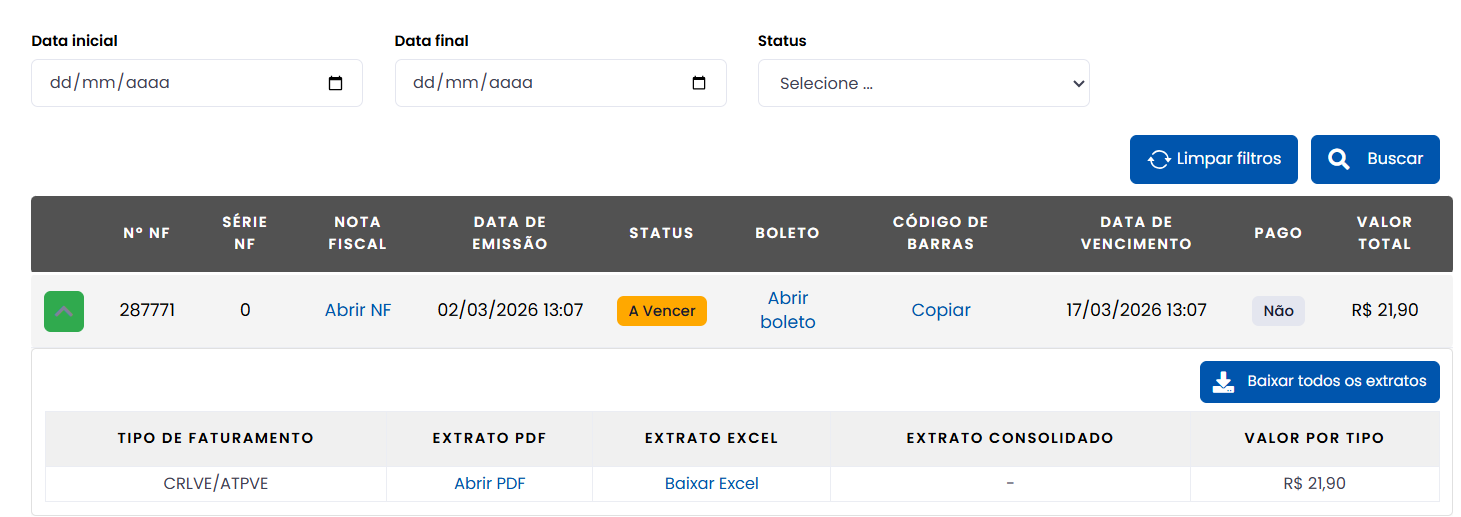Open the Abrir NF link

(358, 310)
